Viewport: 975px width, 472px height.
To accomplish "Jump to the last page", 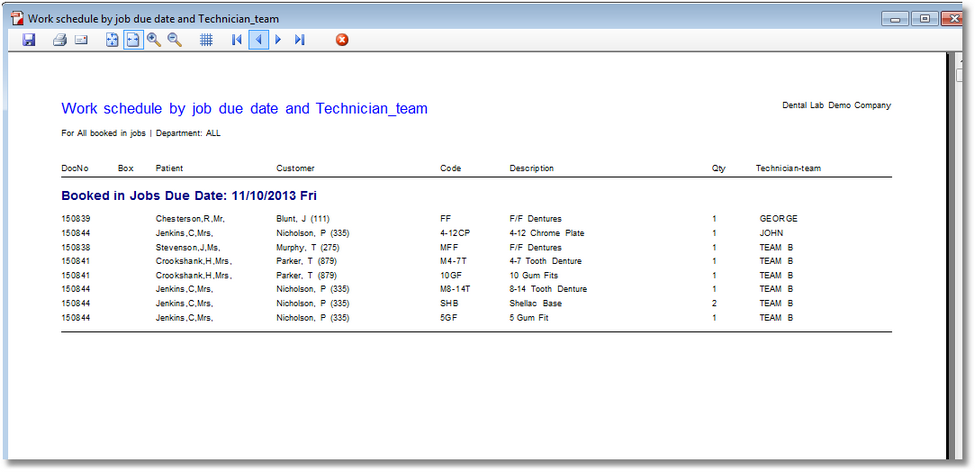I will pyautogui.click(x=299, y=40).
